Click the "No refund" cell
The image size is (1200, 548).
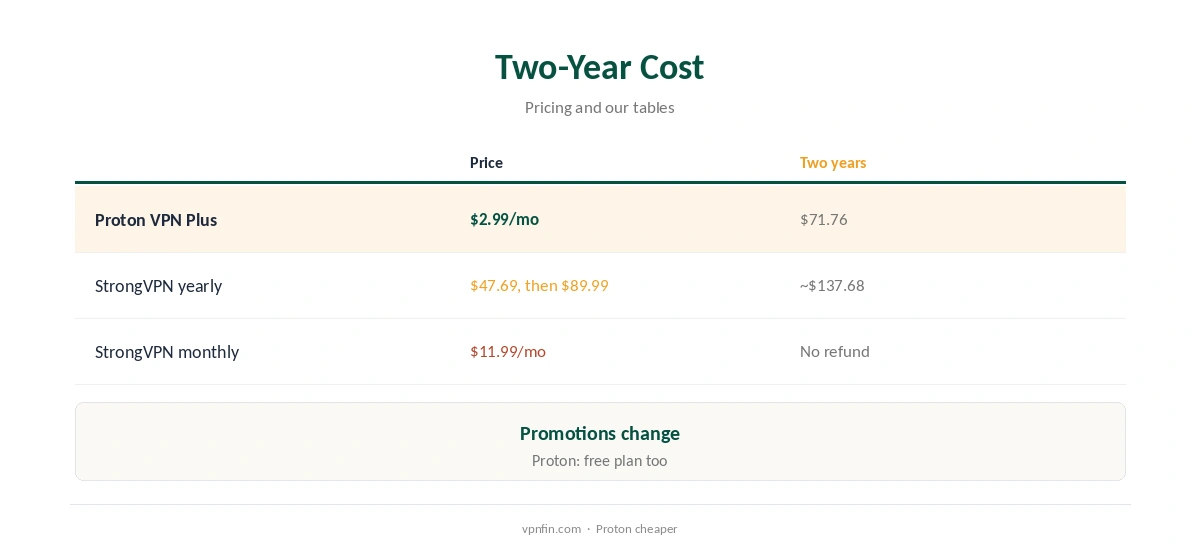[x=835, y=351]
